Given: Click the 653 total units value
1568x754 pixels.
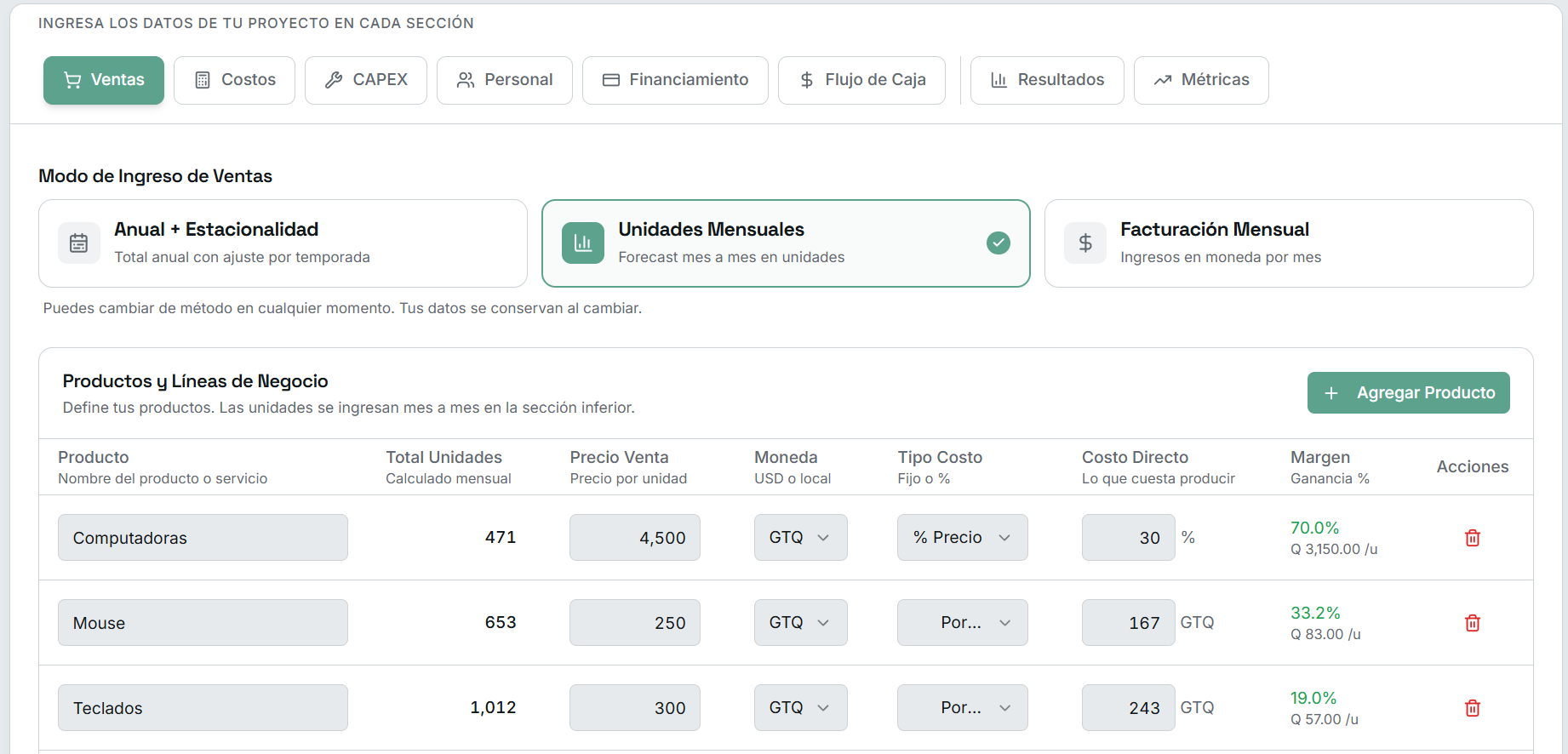Looking at the screenshot, I should click(x=501, y=623).
